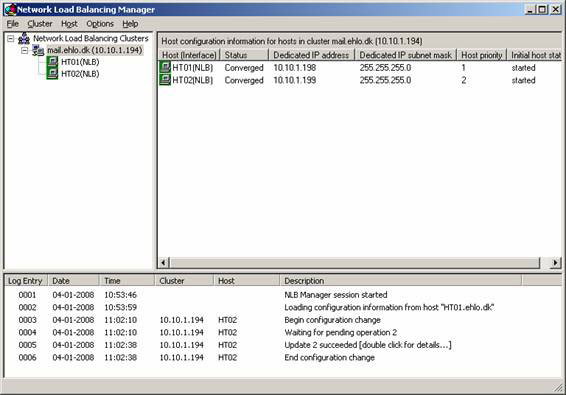Viewport: 566px width, 395px height.
Task: Click 'Update 2 succeeded' log description
Action: point(367,345)
